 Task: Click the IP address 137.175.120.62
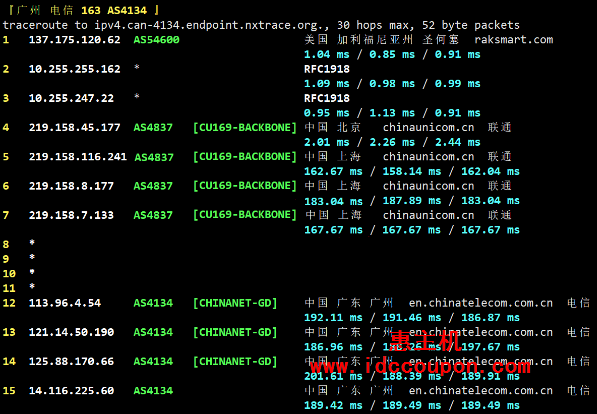[x=75, y=40]
